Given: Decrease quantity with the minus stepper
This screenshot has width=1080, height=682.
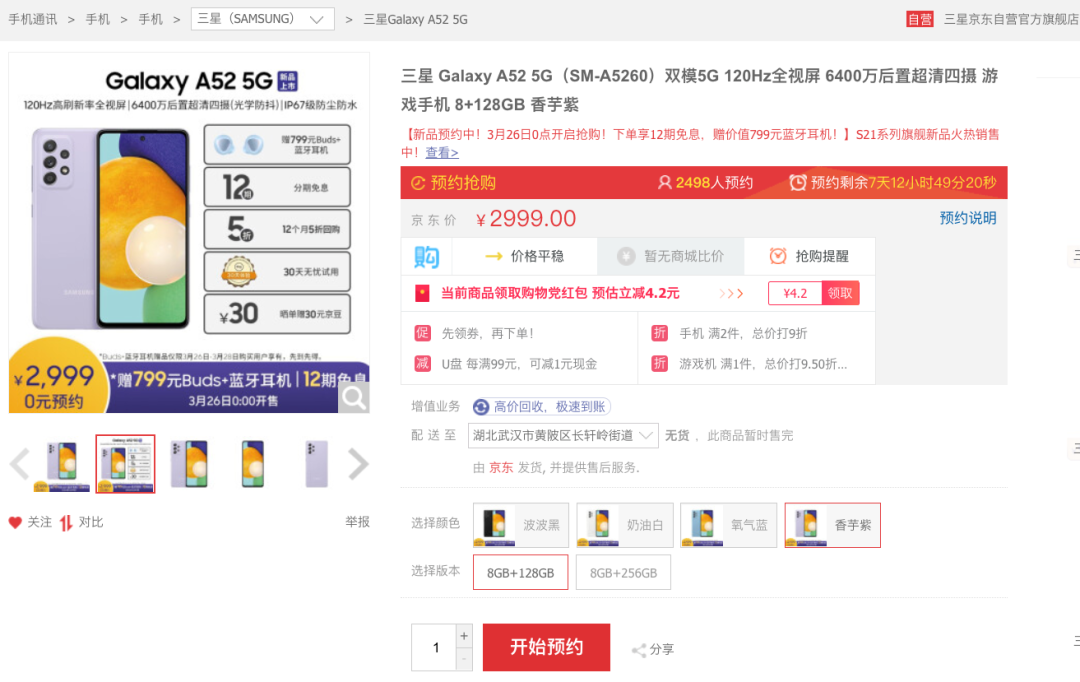Looking at the screenshot, I should coord(464,659).
